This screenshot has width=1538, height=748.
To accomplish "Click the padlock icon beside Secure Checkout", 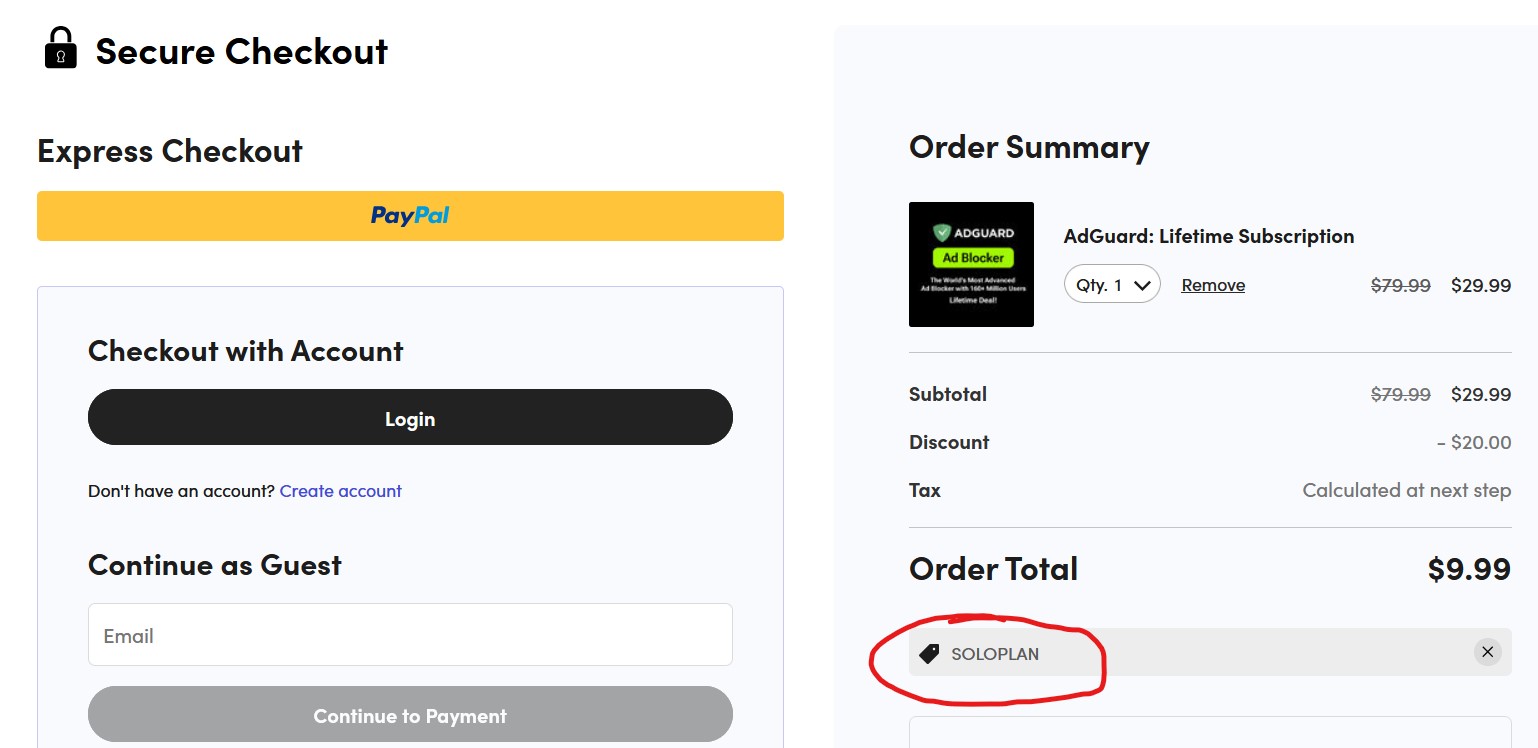I will [61, 49].
